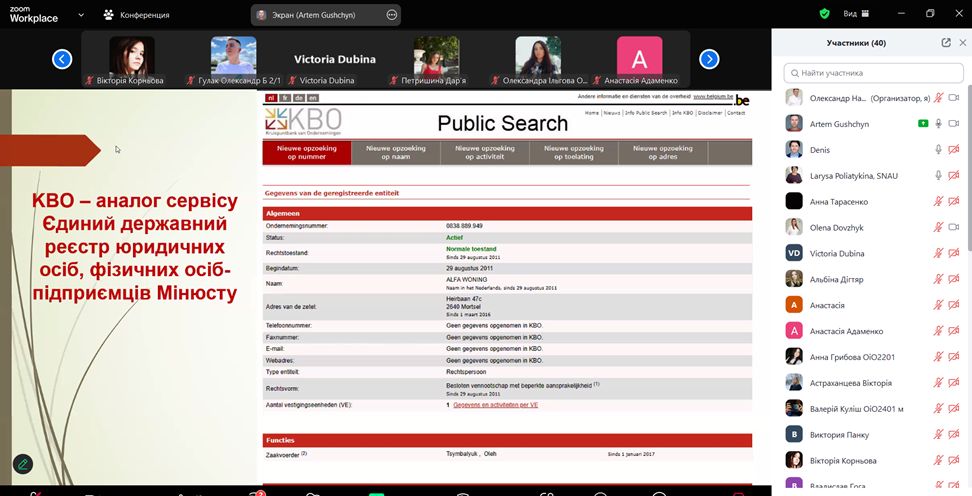Click Artem Gushchyn green screen-share indicator
The height and width of the screenshot is (496, 972).
(x=923, y=123)
